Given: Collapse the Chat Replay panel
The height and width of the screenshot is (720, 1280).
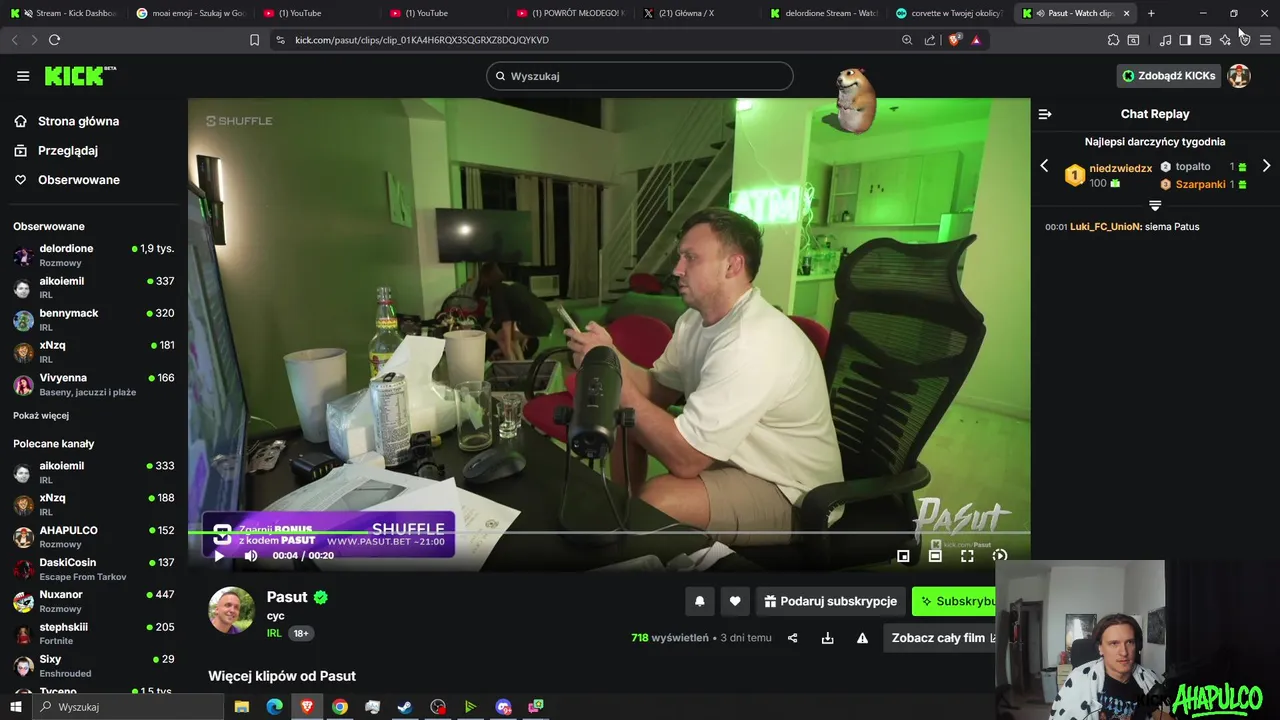Looking at the screenshot, I should pyautogui.click(x=1045, y=114).
